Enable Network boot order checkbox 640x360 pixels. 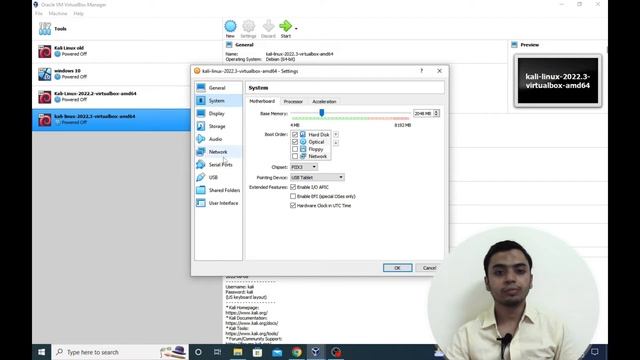(x=295, y=156)
